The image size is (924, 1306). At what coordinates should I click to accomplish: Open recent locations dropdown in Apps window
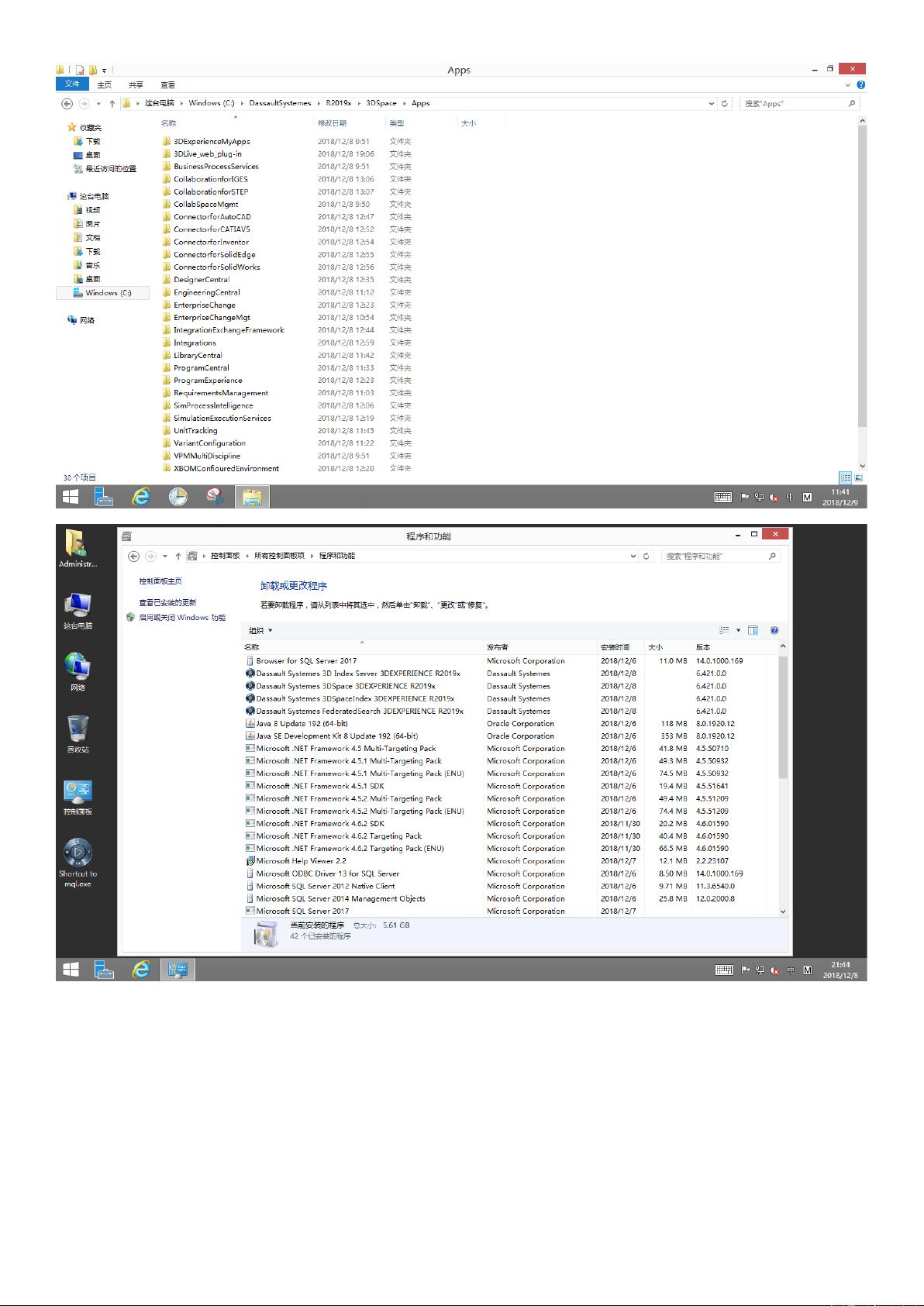coord(98,103)
